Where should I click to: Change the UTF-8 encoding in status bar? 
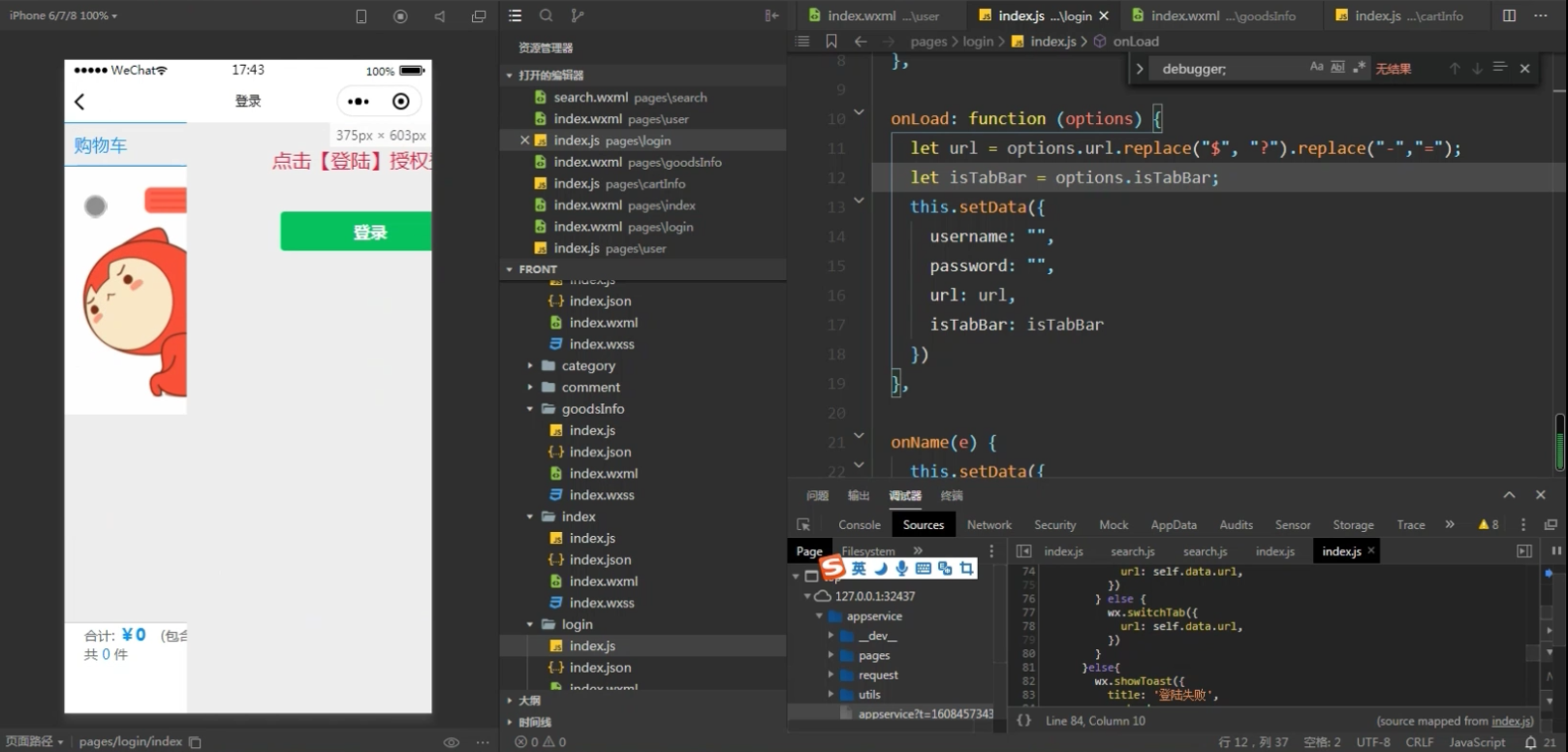[x=1373, y=741]
